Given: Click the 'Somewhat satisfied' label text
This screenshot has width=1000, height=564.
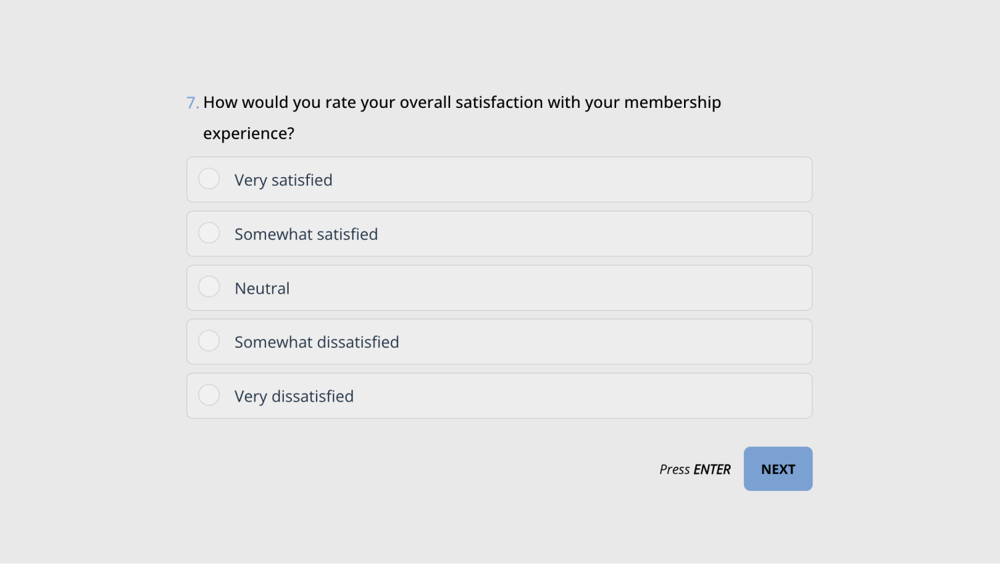Looking at the screenshot, I should 306,234.
